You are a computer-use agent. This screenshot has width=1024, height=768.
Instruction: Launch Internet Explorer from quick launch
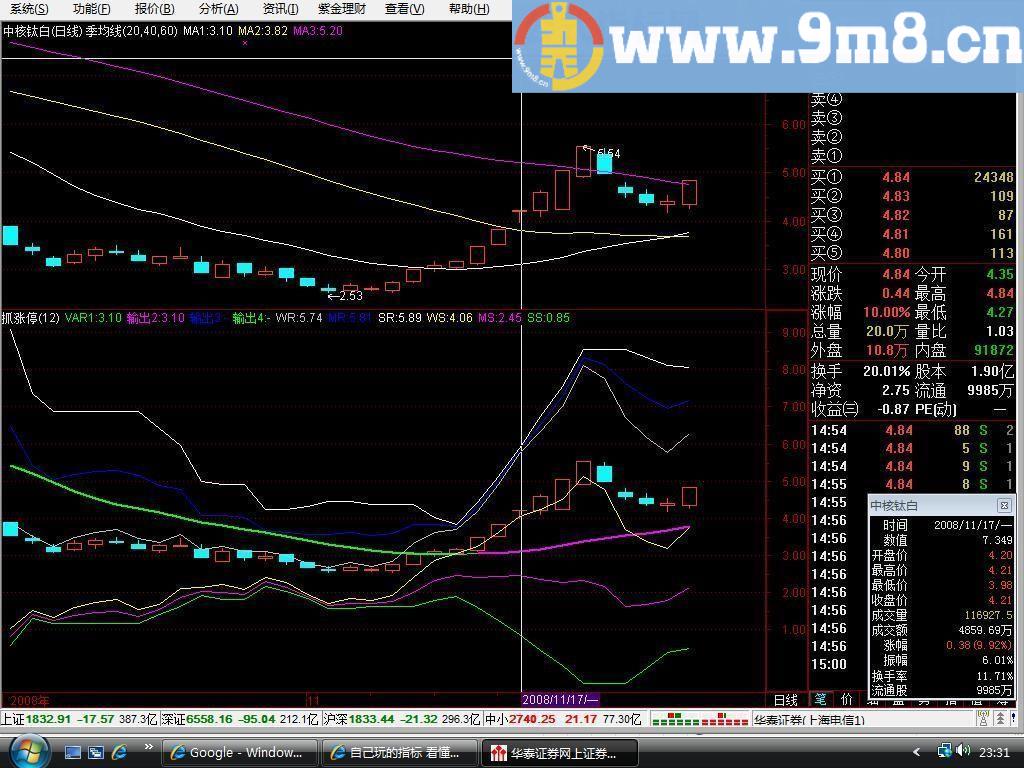(119, 752)
